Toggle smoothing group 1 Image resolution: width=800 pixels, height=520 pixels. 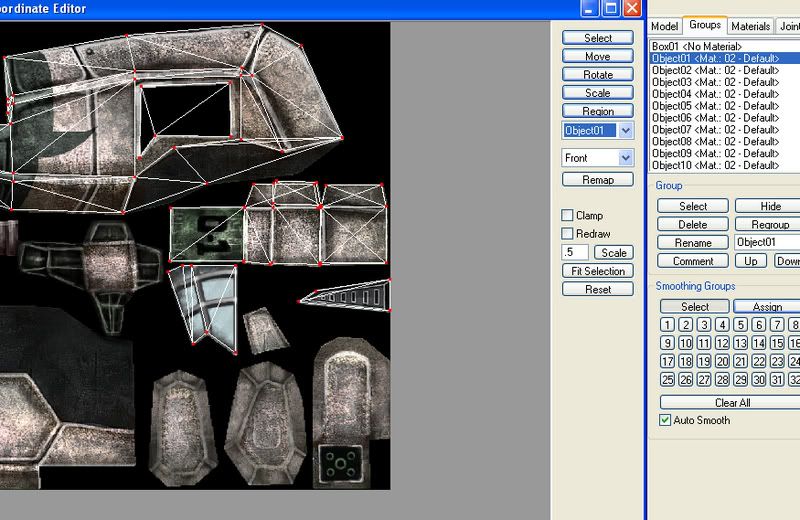667,325
